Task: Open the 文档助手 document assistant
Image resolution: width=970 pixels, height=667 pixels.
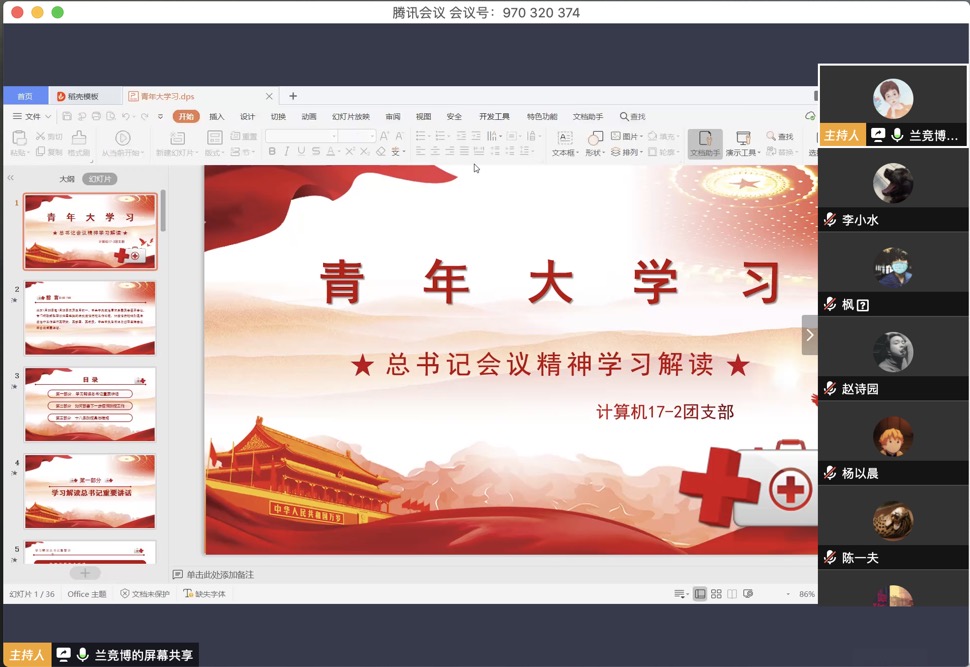Action: point(706,143)
